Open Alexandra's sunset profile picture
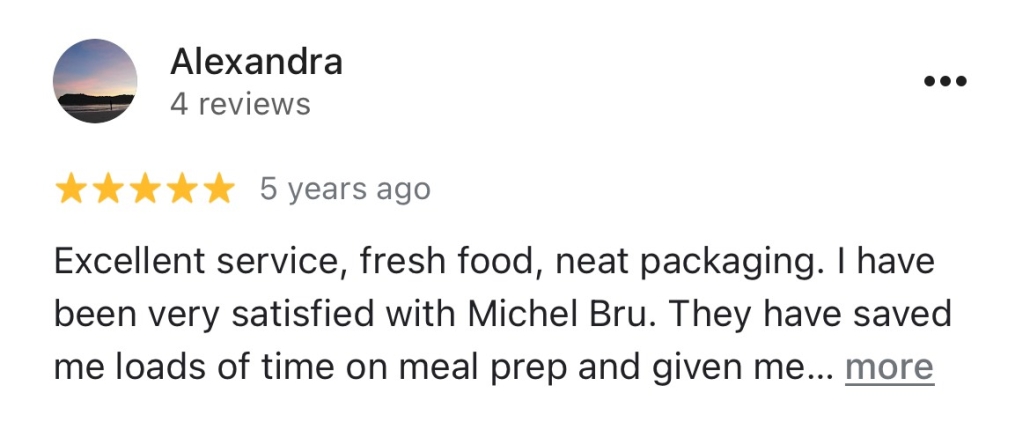The image size is (1030, 423). coord(95,81)
